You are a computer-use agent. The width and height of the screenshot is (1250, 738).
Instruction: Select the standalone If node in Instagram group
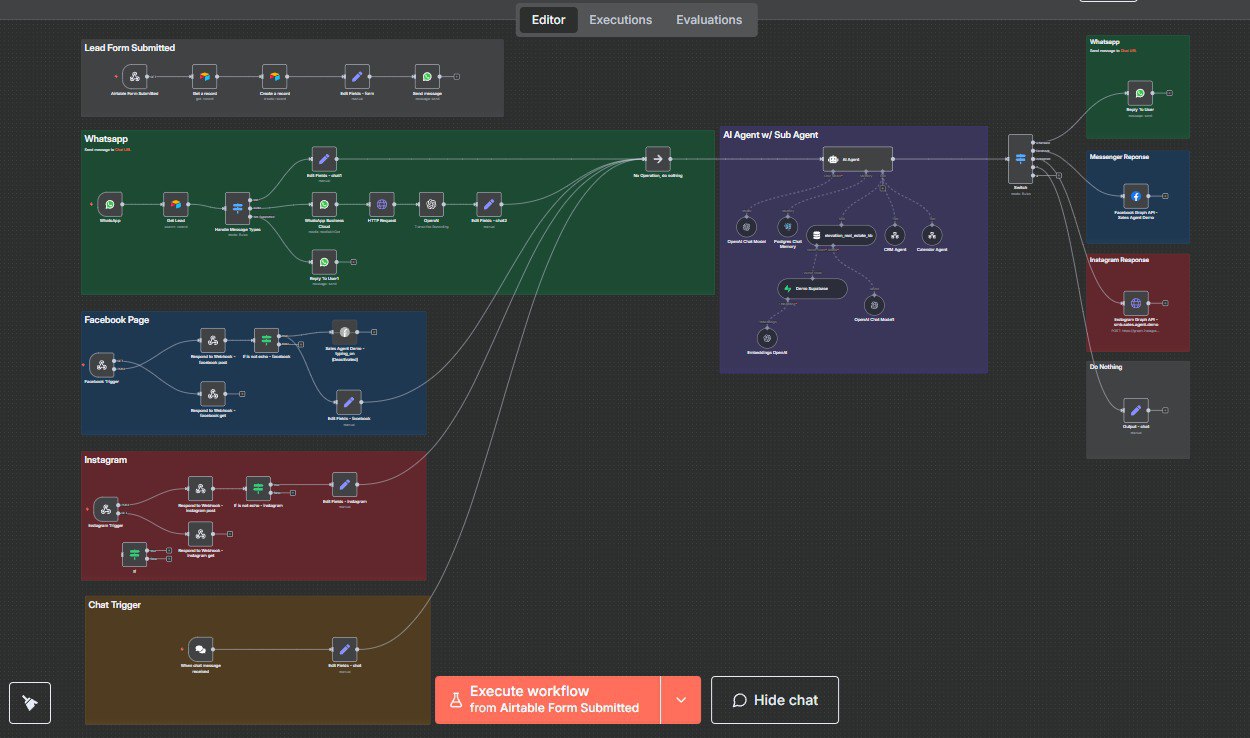[x=135, y=553]
